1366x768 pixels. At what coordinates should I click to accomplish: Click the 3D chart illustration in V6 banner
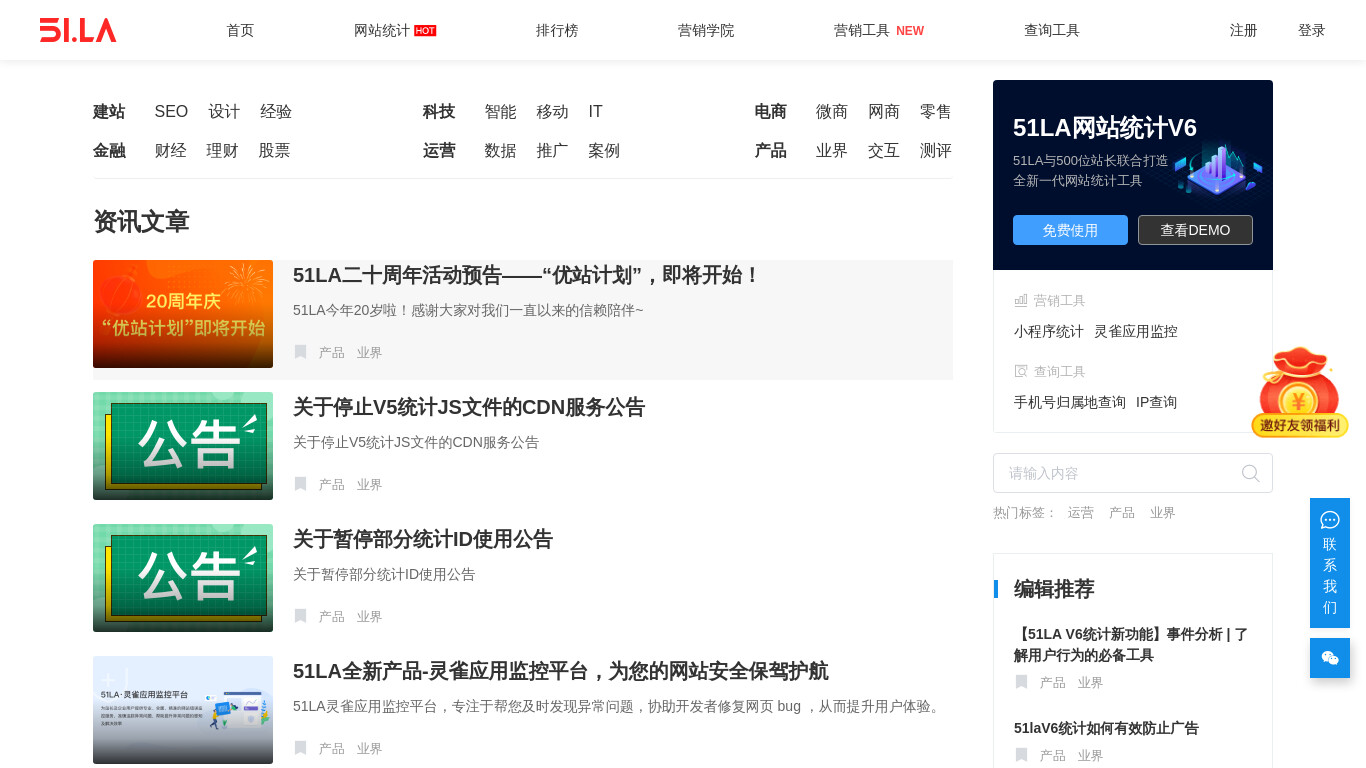[1217, 170]
